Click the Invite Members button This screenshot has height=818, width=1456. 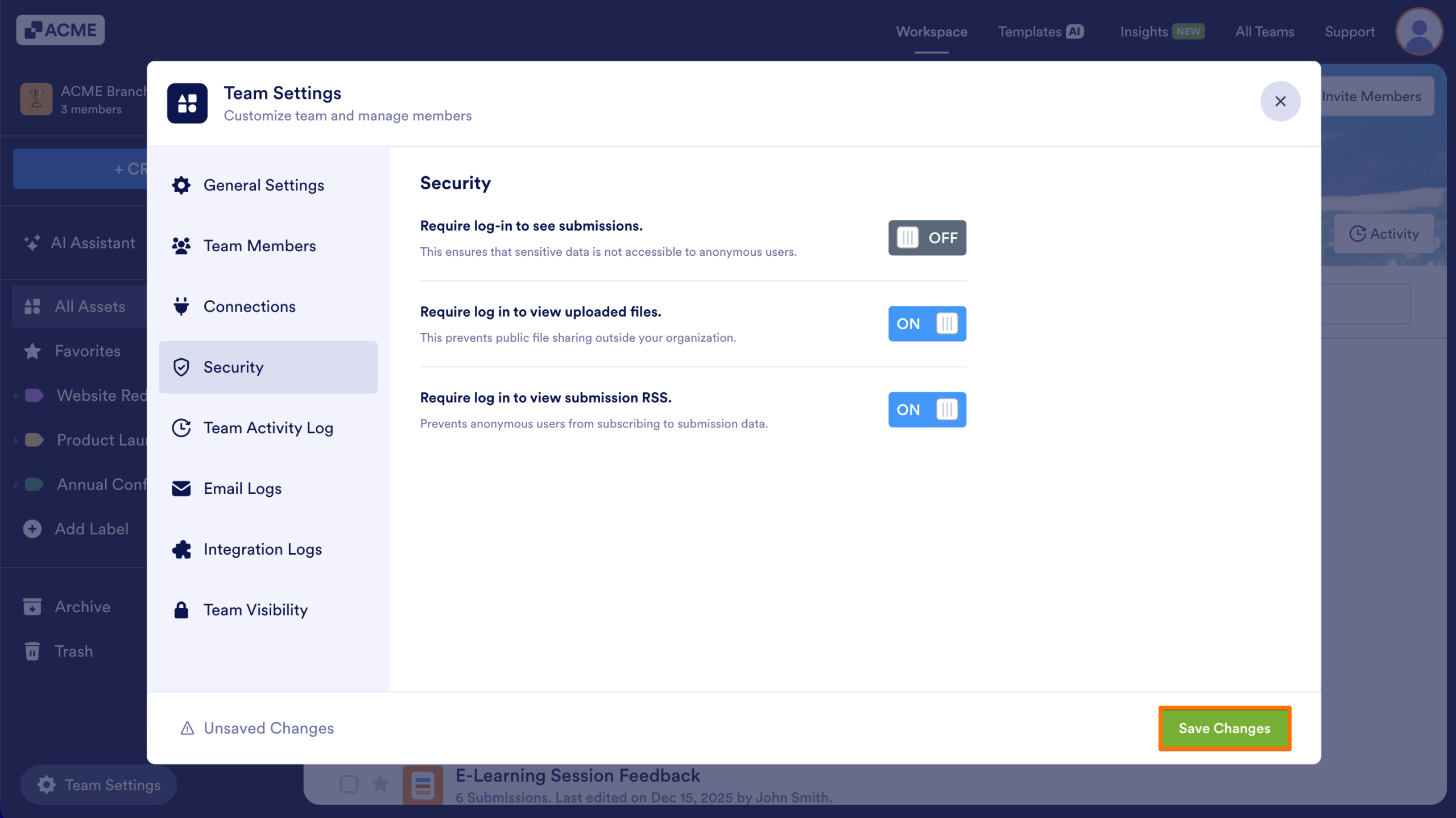(x=1372, y=95)
